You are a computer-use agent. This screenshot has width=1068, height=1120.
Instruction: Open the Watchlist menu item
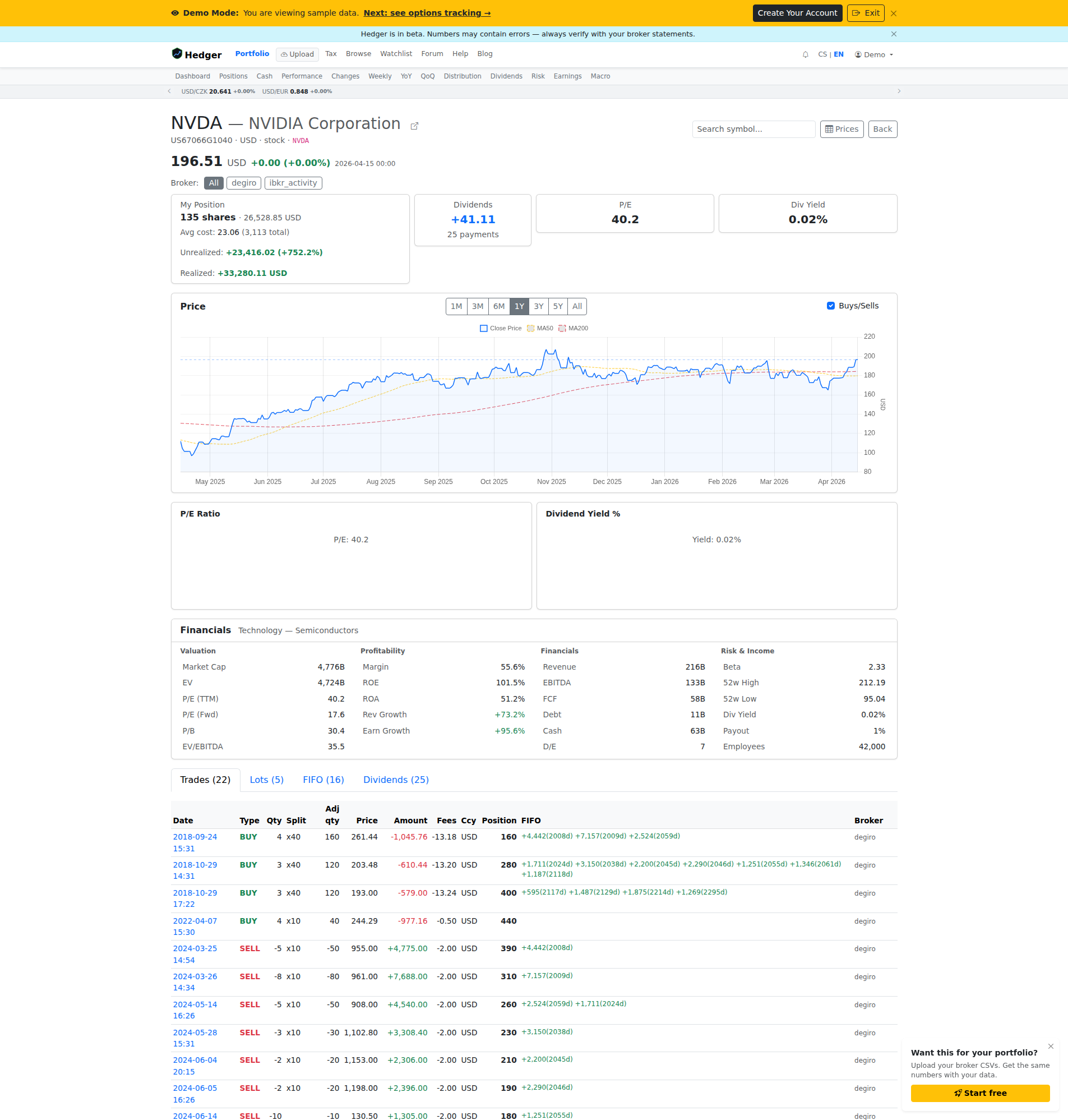396,54
